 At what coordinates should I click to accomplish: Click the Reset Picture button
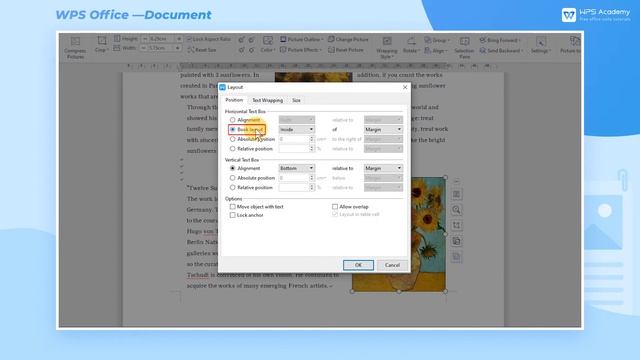point(346,50)
